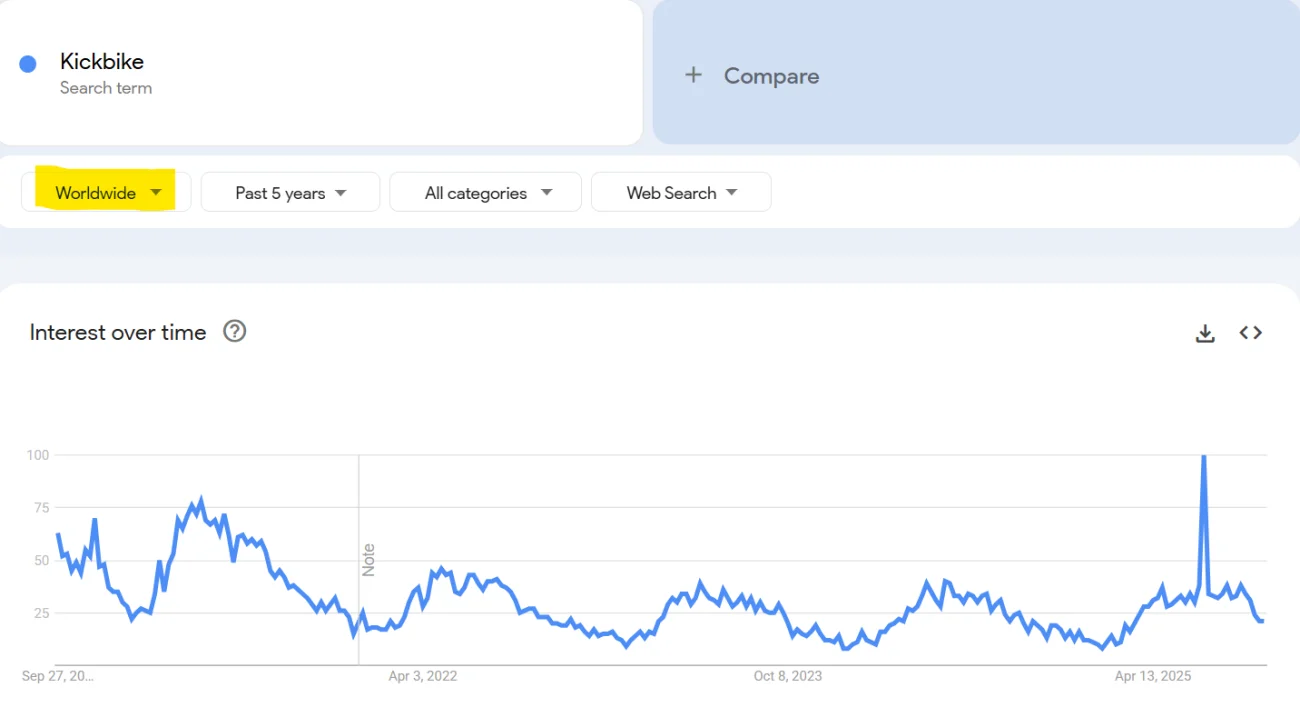The image size is (1300, 707).
Task: Expand the Worldwide region dropdown
Action: tap(106, 192)
